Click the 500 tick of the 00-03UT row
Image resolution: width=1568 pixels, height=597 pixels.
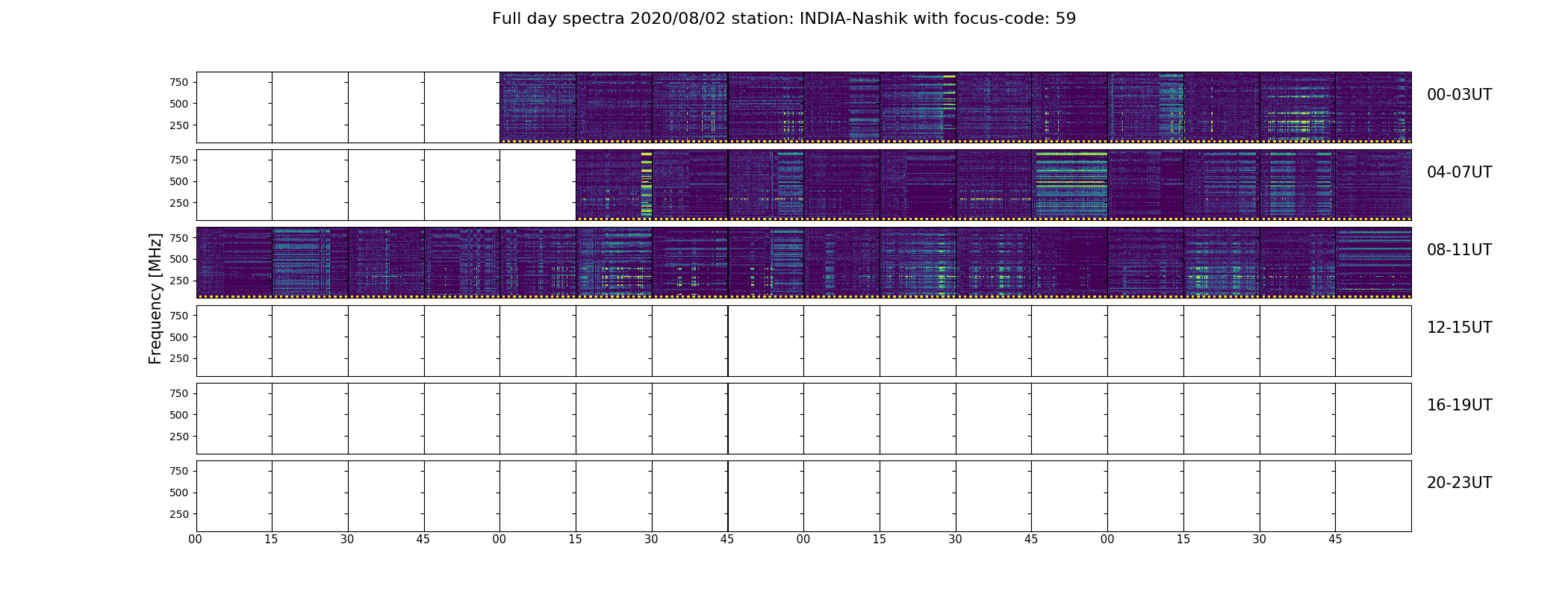(178, 104)
